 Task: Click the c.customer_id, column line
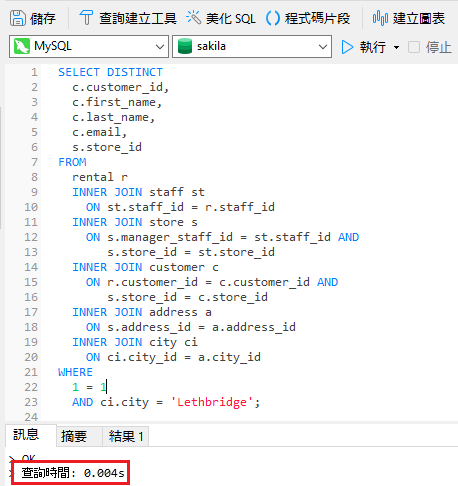(121, 87)
